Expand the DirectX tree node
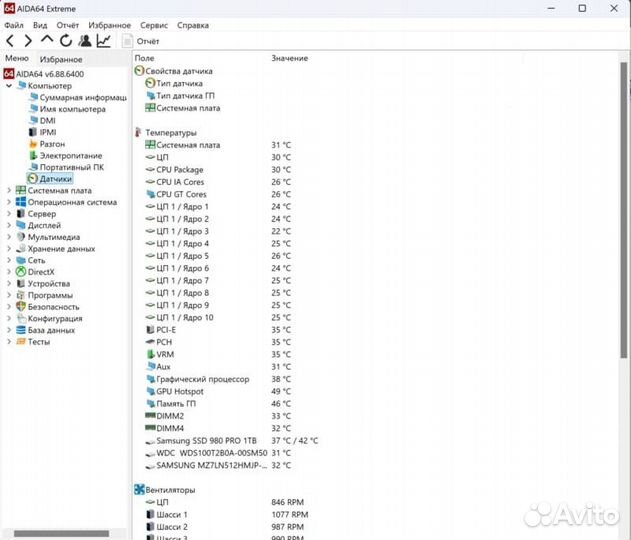631x540 pixels. click(9, 272)
